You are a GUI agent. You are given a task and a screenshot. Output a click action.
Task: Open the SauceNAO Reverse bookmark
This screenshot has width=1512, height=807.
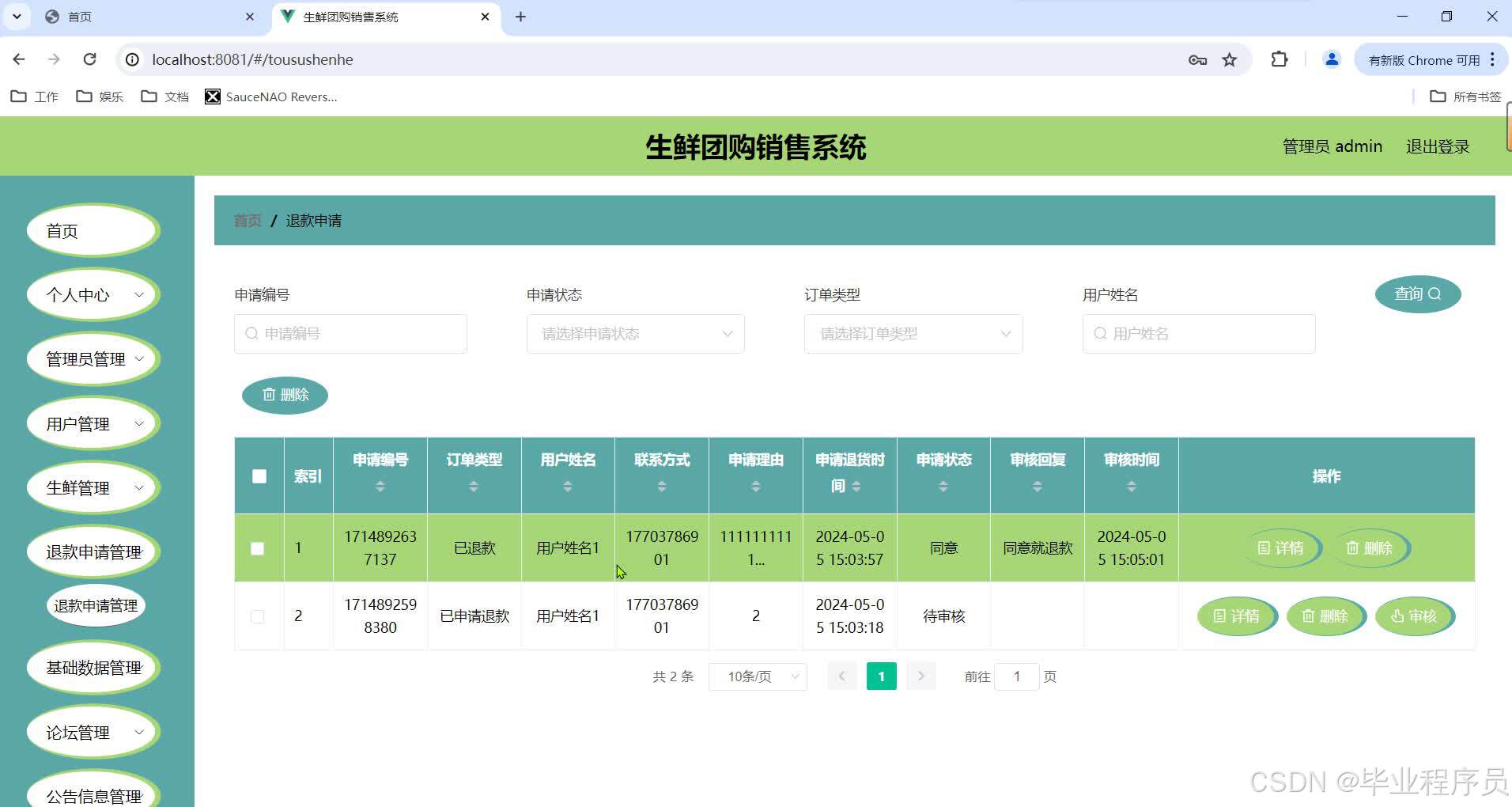coord(271,97)
